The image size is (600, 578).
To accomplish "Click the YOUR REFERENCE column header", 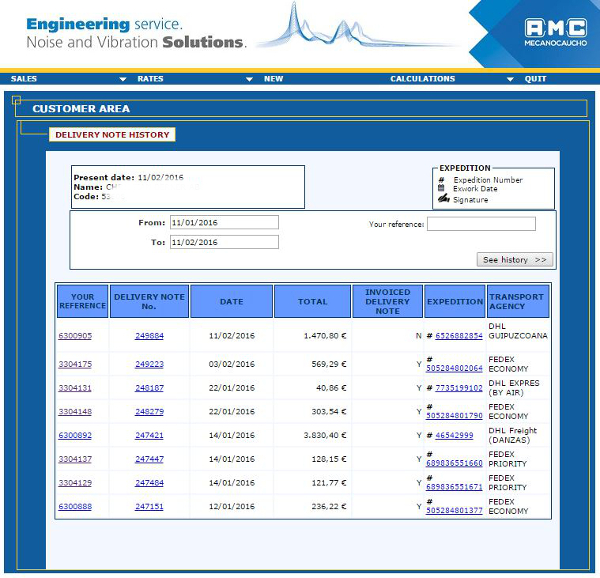I will click(x=82, y=301).
